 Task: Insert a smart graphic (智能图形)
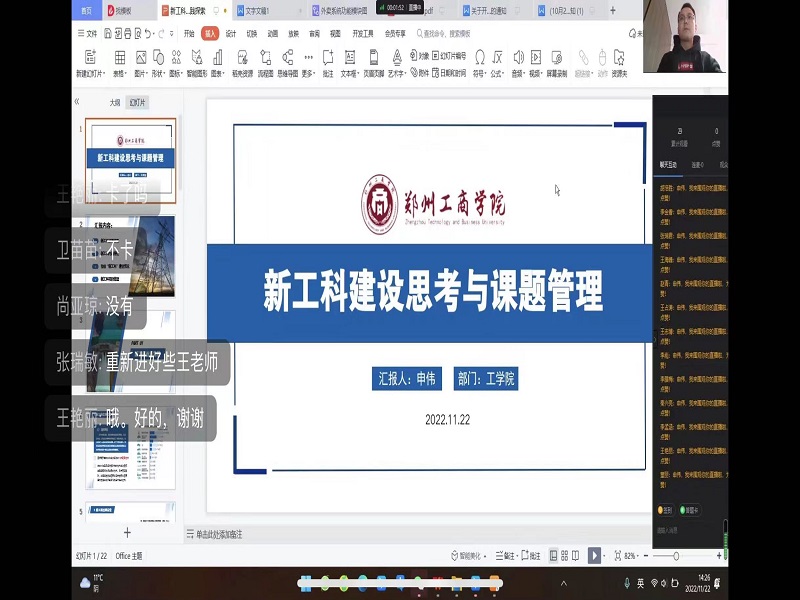(x=197, y=63)
